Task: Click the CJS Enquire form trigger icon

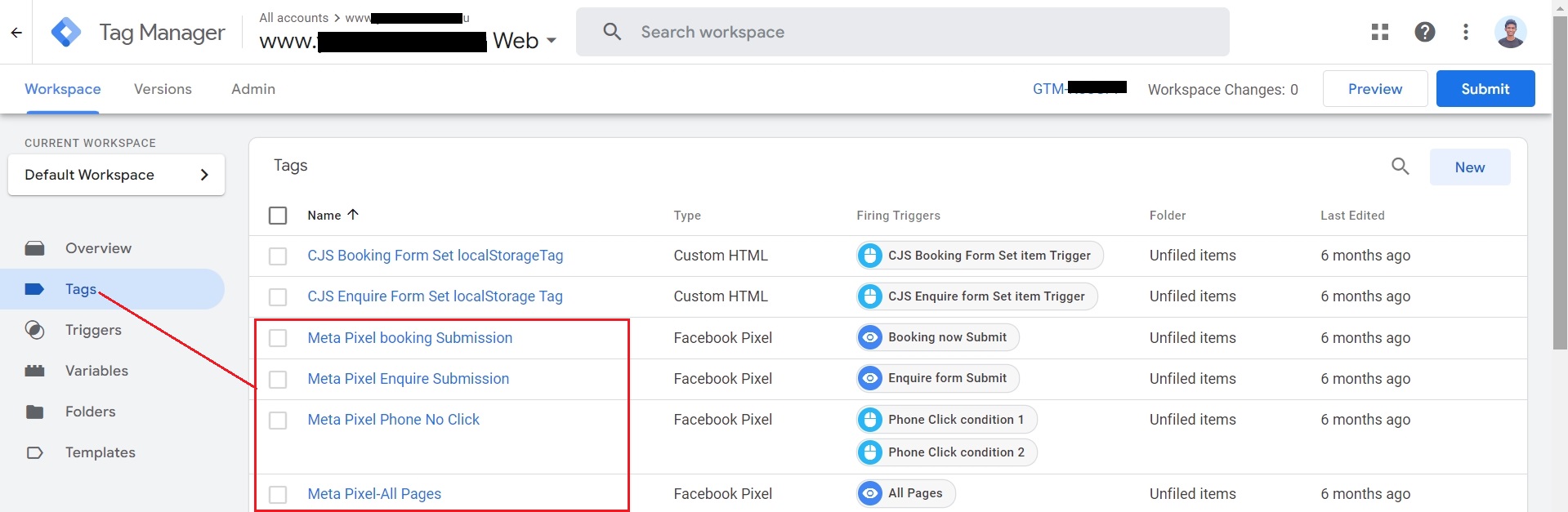Action: tap(870, 296)
